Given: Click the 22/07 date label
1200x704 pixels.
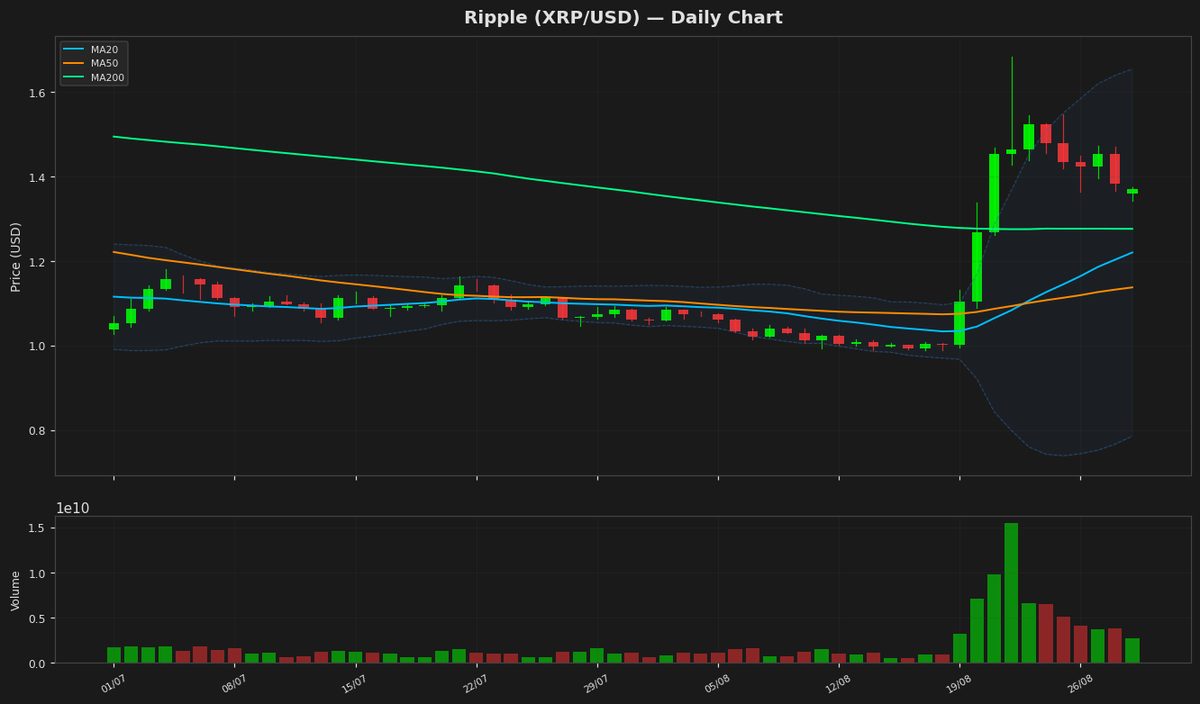Looking at the screenshot, I should 476,684.
